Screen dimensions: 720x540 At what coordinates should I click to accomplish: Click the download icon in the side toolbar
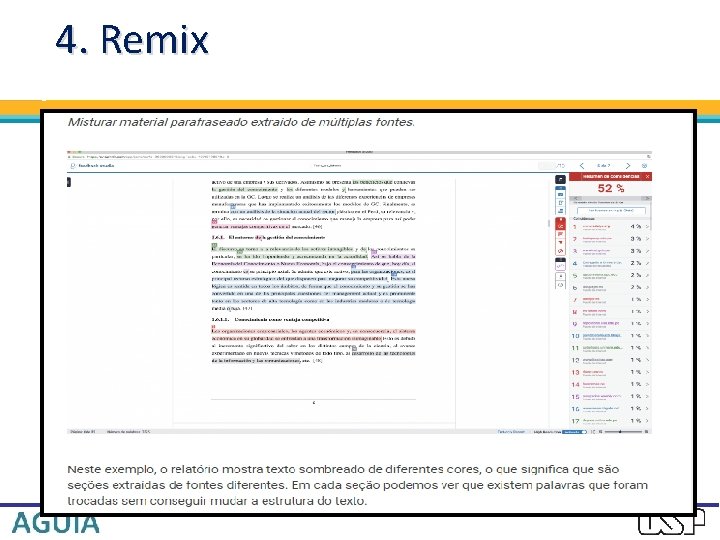coord(560,276)
